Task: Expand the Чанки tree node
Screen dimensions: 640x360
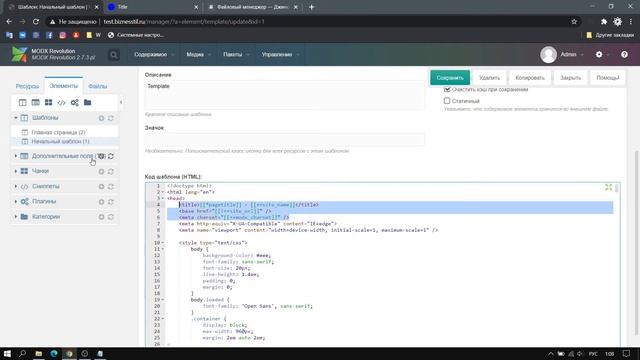Action: coord(16,171)
